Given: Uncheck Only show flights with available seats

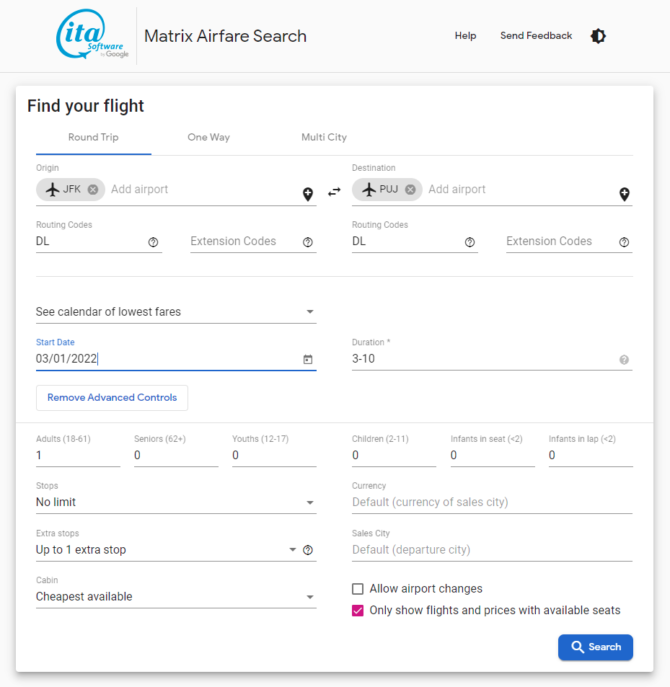Looking at the screenshot, I should pos(358,610).
